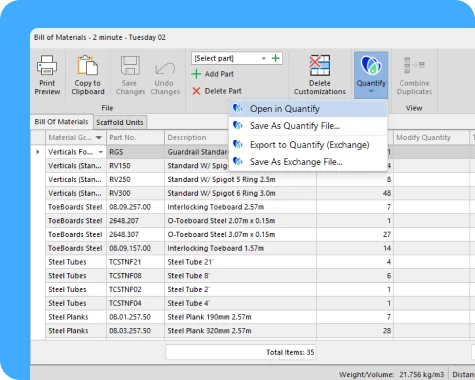Select part number 08.09.257.00 cell
This screenshot has width=475, height=380.
pos(135,207)
